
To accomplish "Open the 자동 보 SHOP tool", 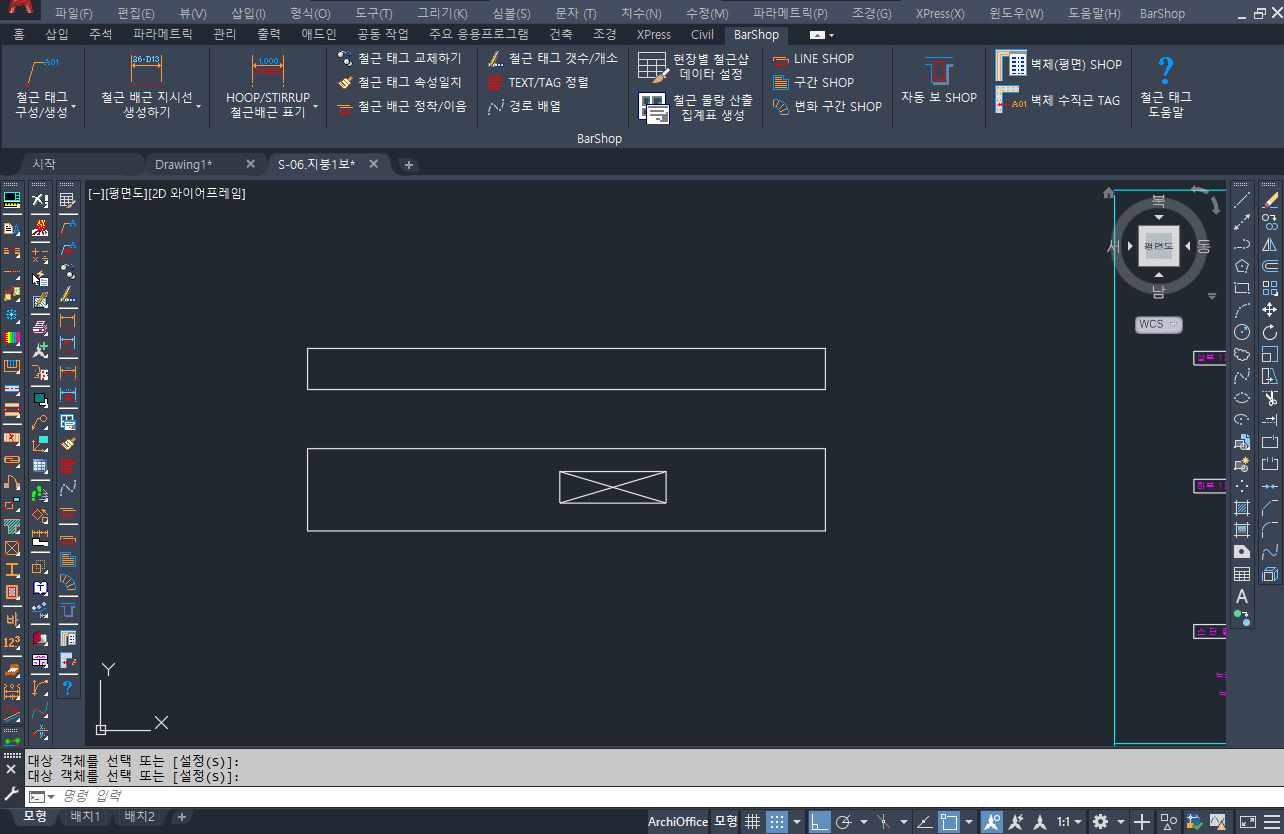I will 939,82.
